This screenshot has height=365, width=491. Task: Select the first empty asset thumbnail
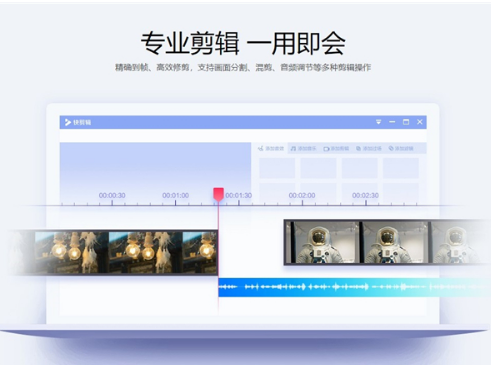pos(277,168)
